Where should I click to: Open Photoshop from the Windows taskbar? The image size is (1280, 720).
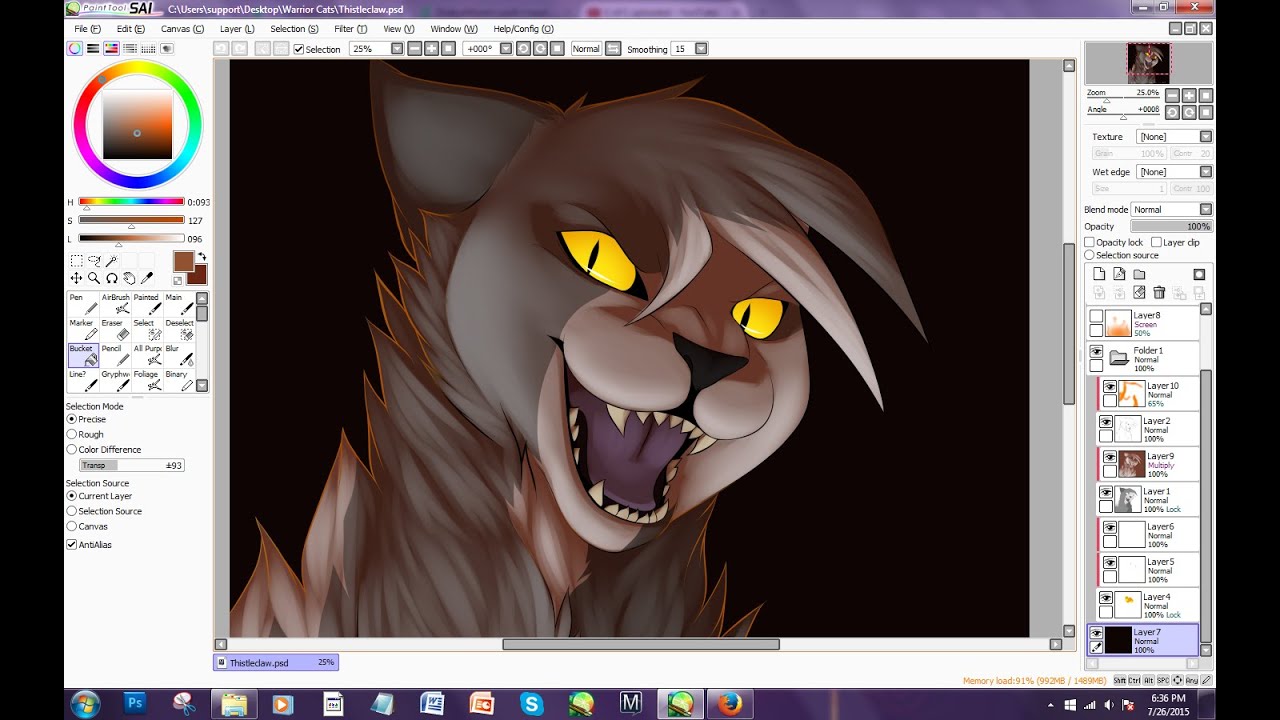tap(134, 703)
